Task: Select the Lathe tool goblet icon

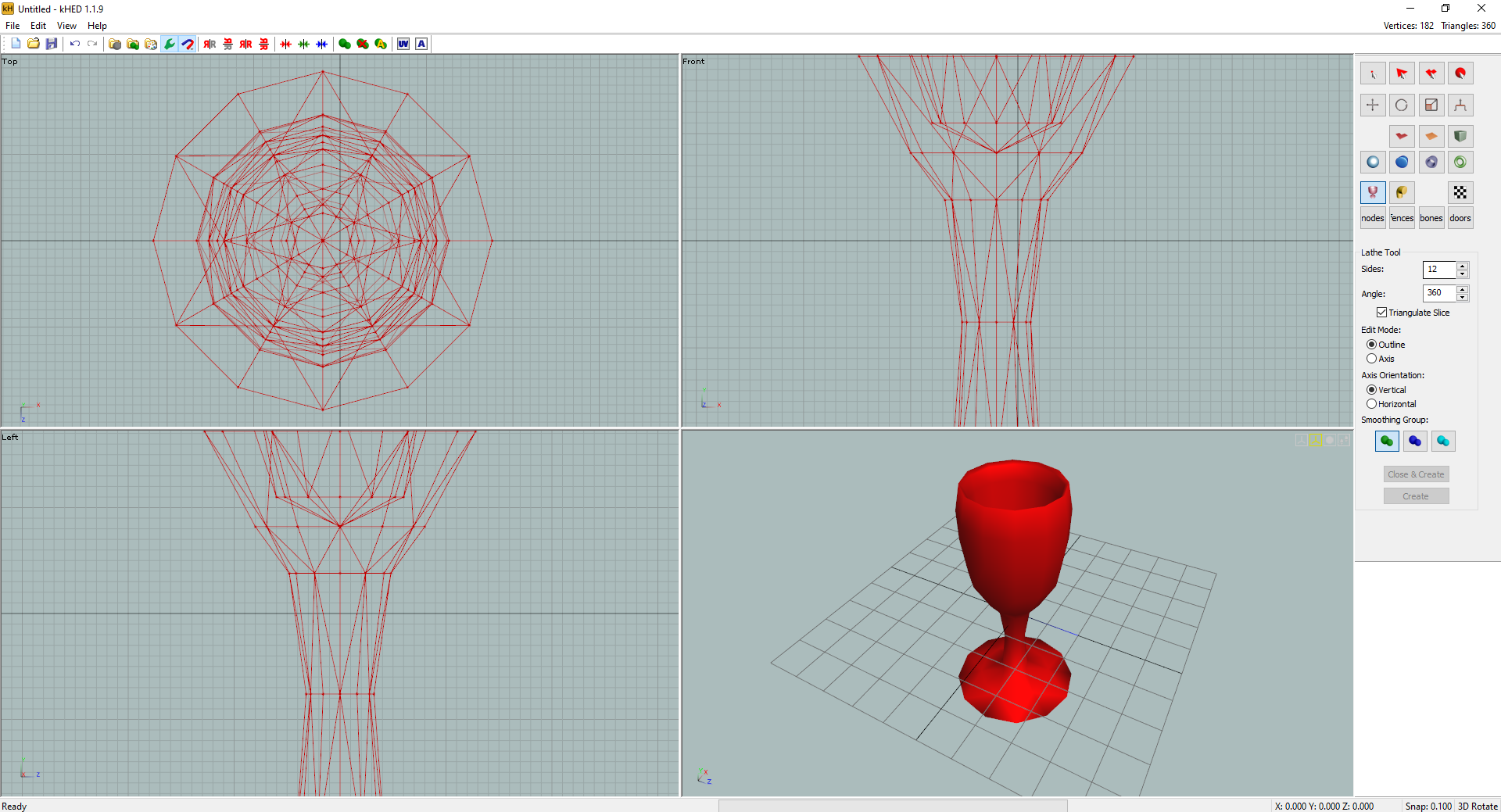Action: pyautogui.click(x=1372, y=192)
